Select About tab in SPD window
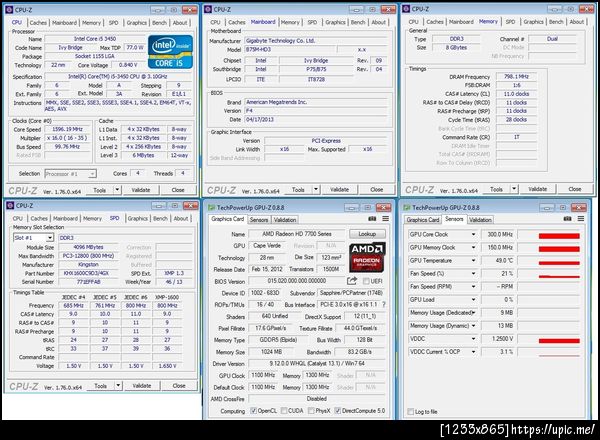 click(x=181, y=218)
